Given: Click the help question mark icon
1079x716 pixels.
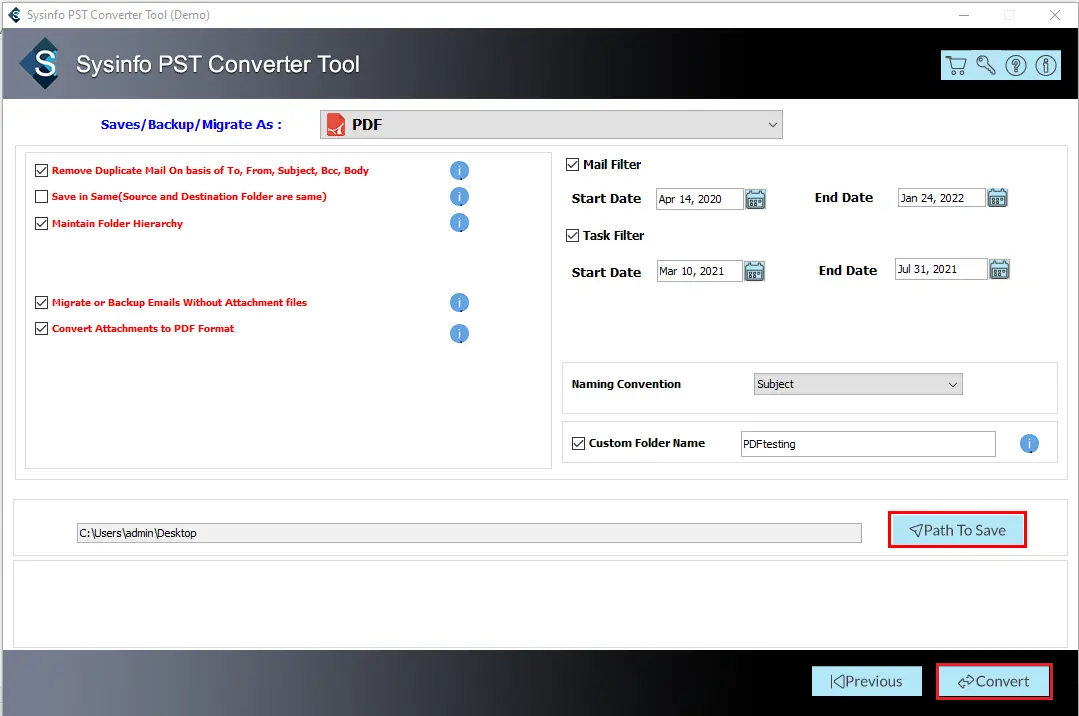Looking at the screenshot, I should pos(1016,66).
